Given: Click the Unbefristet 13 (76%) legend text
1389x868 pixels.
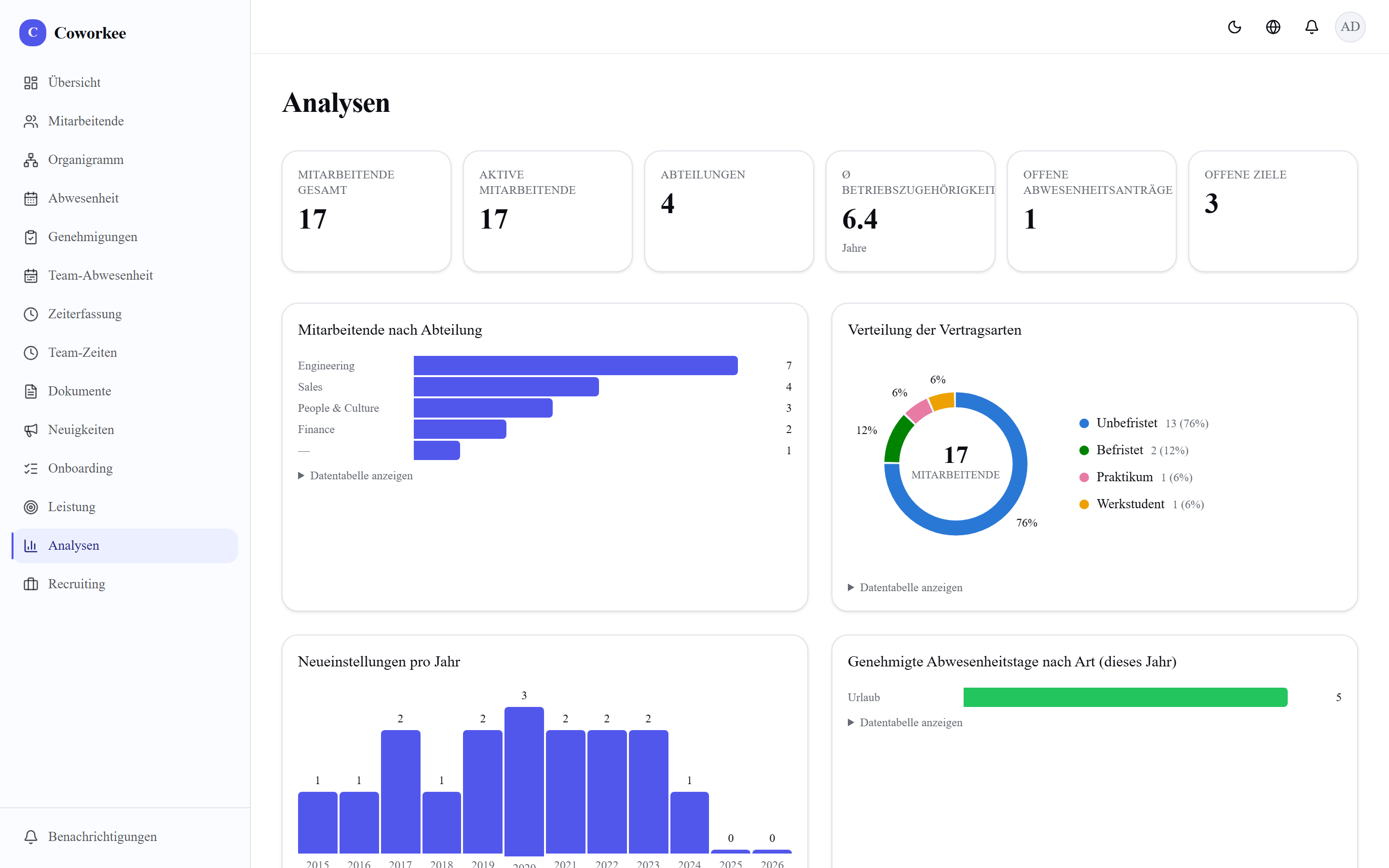Looking at the screenshot, I should point(1152,423).
